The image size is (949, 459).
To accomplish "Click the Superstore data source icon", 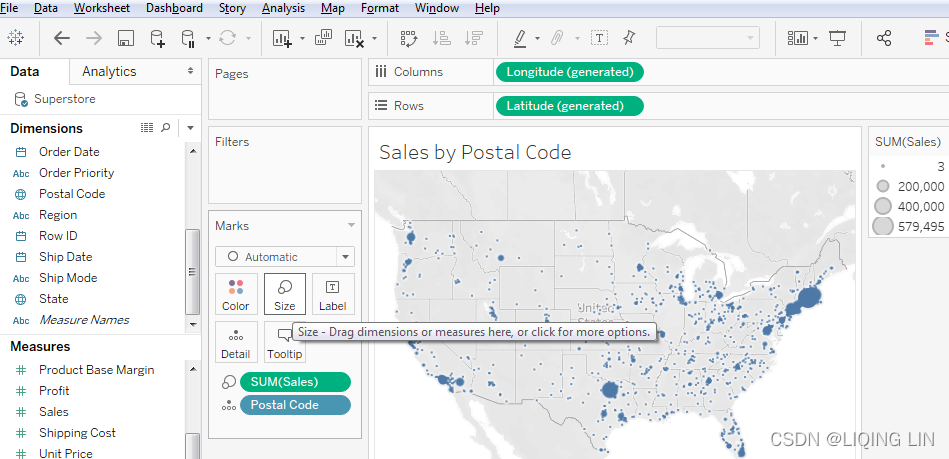I will tap(21, 99).
